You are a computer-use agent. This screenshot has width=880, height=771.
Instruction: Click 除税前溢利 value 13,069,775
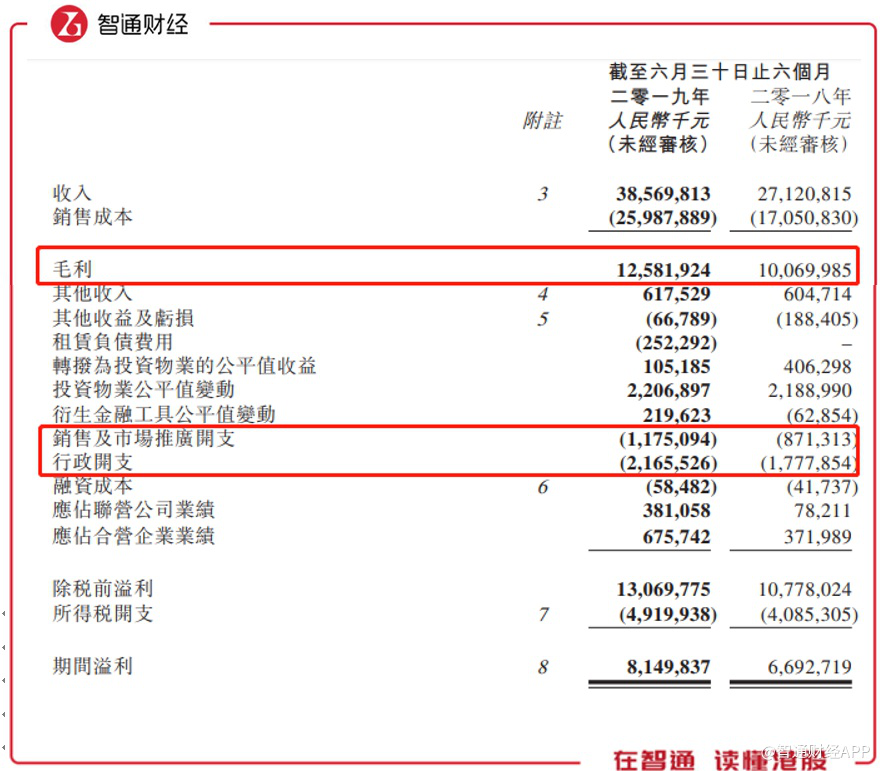click(663, 589)
